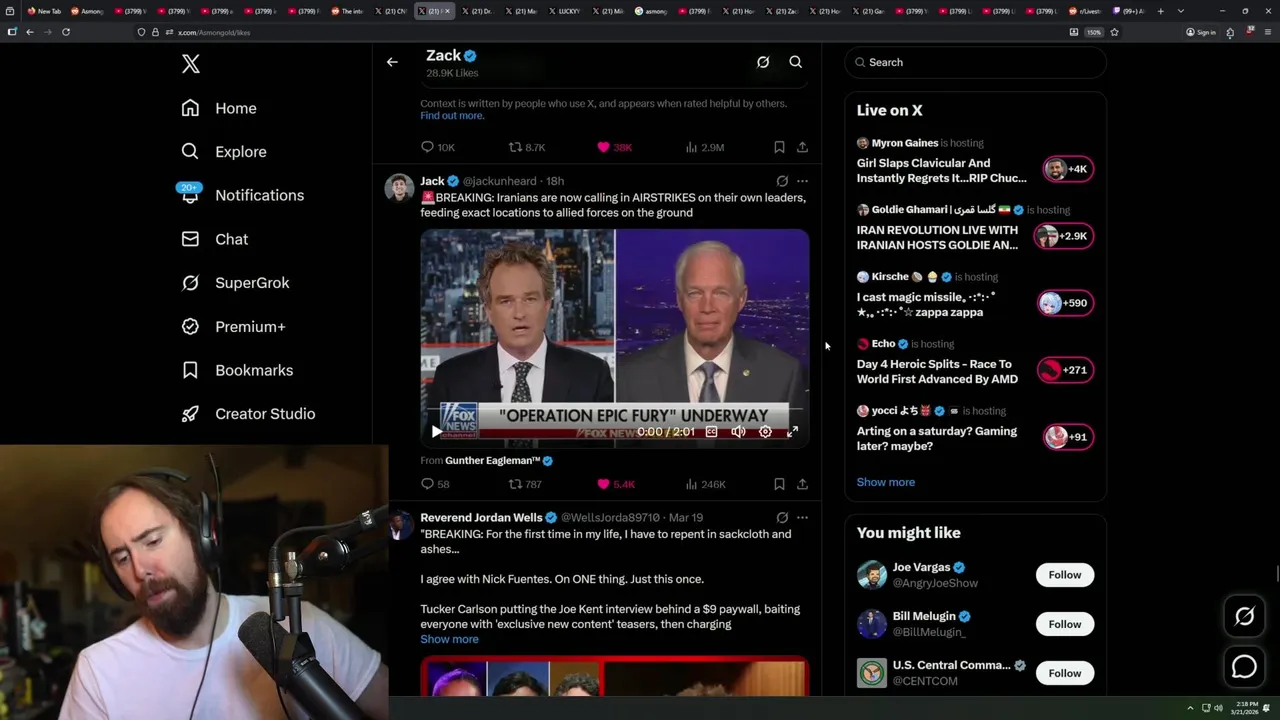Image resolution: width=1280 pixels, height=720 pixels.
Task: Open the Home page
Action: tap(219, 108)
